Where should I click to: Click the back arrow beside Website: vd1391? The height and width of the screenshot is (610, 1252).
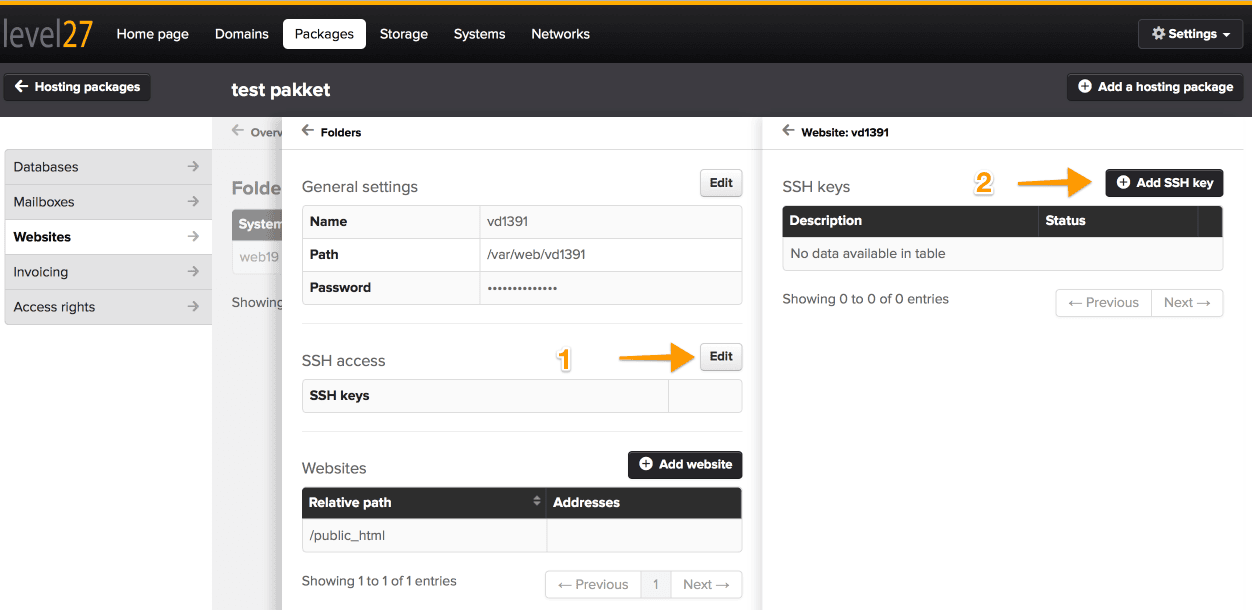click(788, 131)
